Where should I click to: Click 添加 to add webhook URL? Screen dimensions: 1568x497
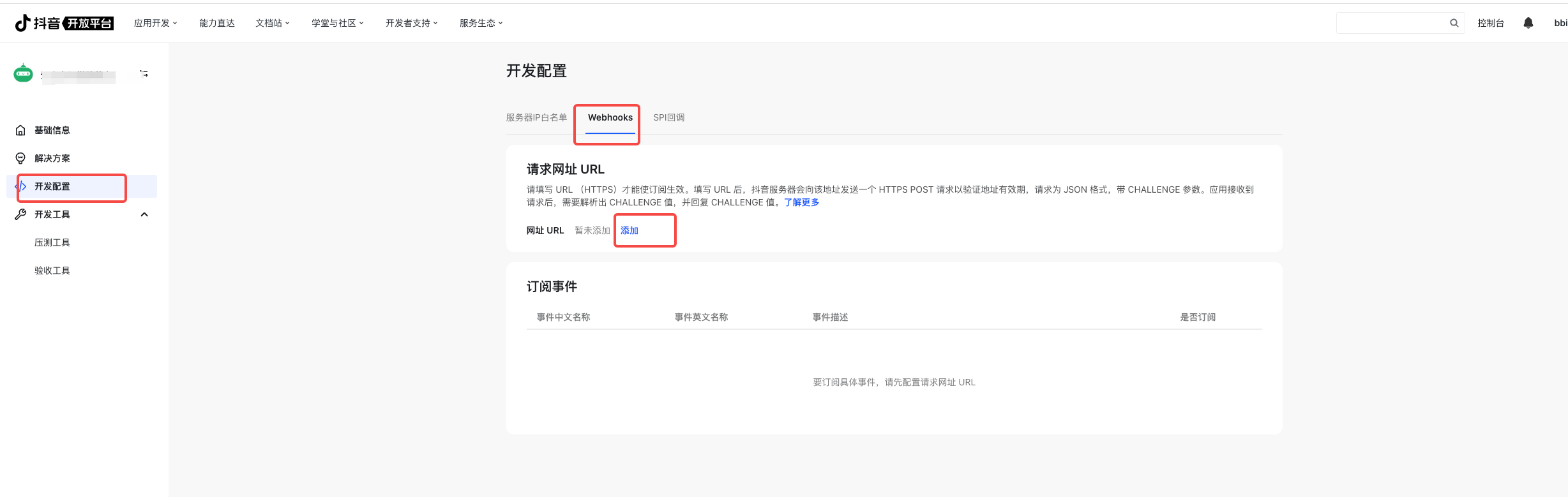click(x=629, y=230)
